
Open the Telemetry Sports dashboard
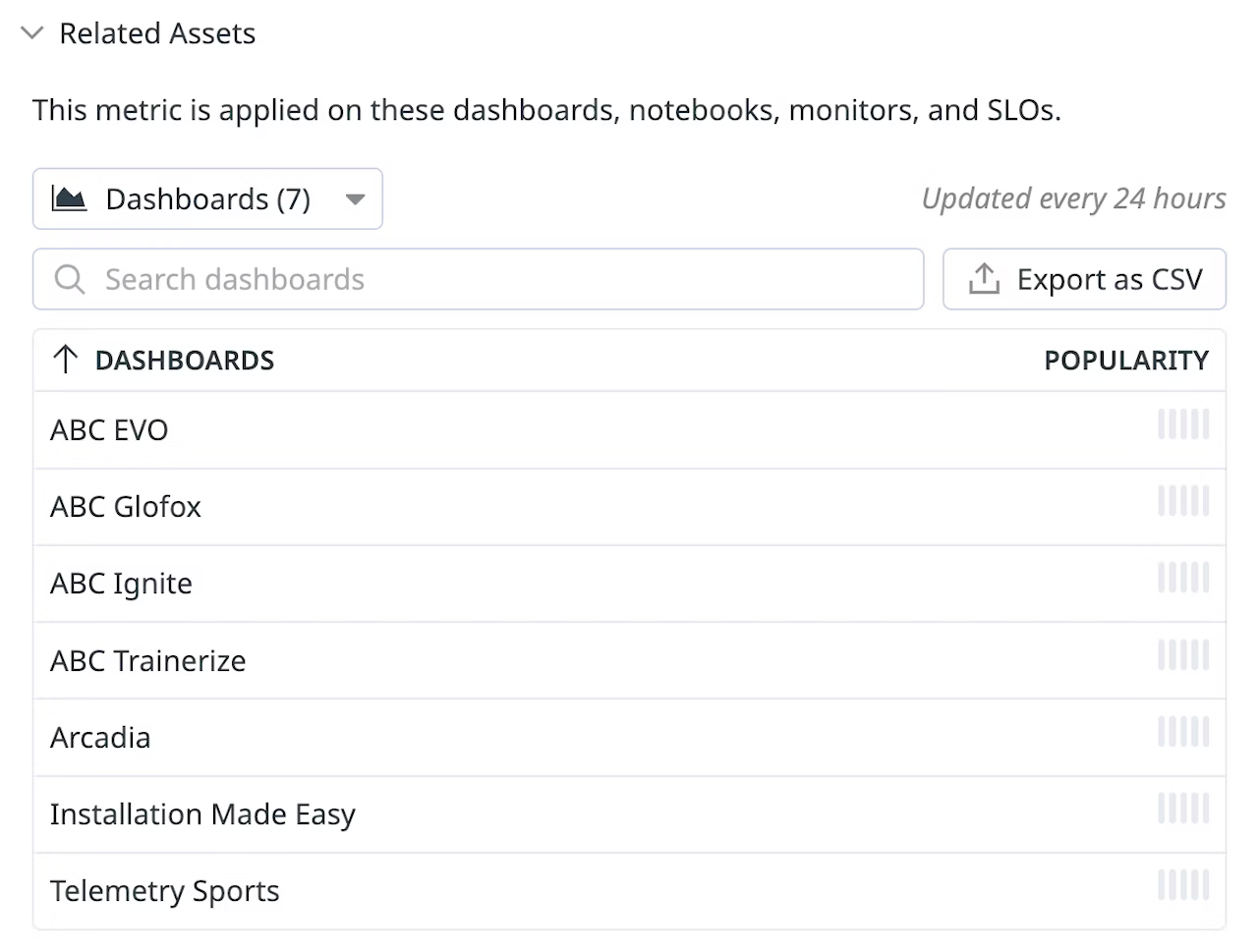[165, 891]
